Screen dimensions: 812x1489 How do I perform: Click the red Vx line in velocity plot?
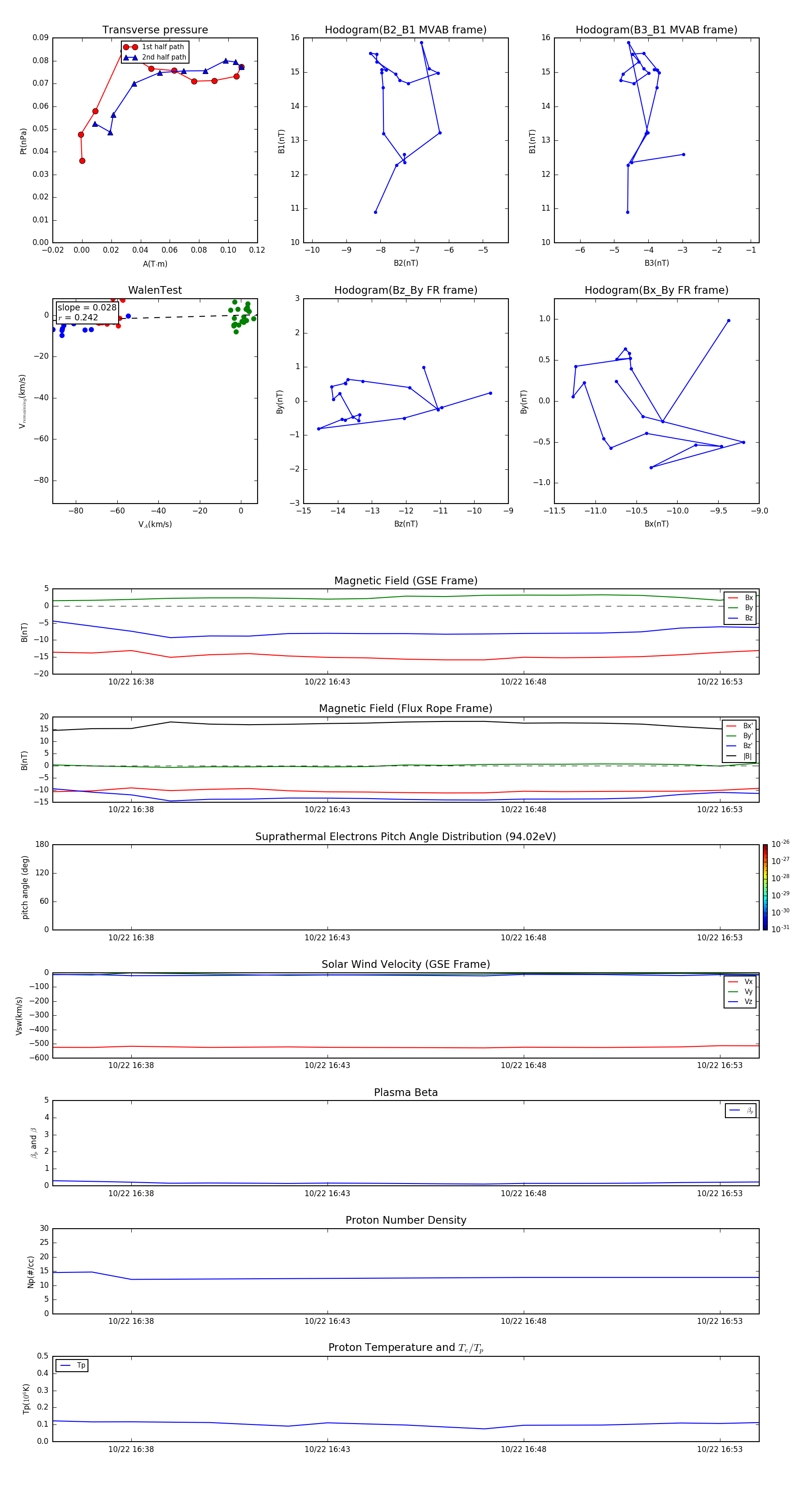point(406,1047)
